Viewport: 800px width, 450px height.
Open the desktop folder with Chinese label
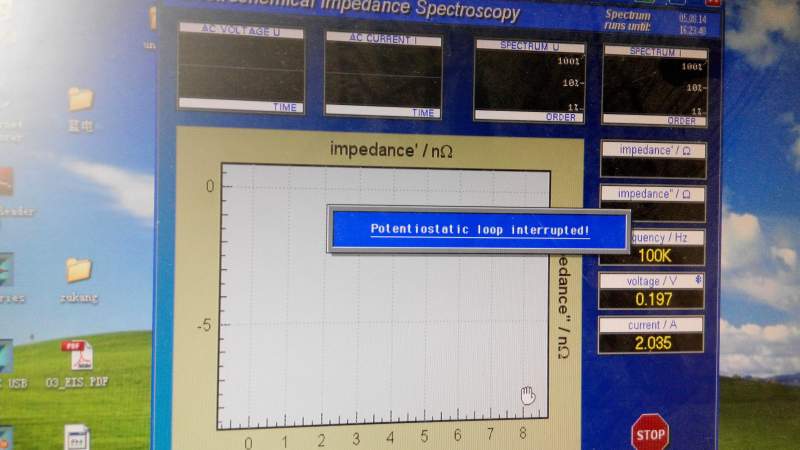coord(81,109)
